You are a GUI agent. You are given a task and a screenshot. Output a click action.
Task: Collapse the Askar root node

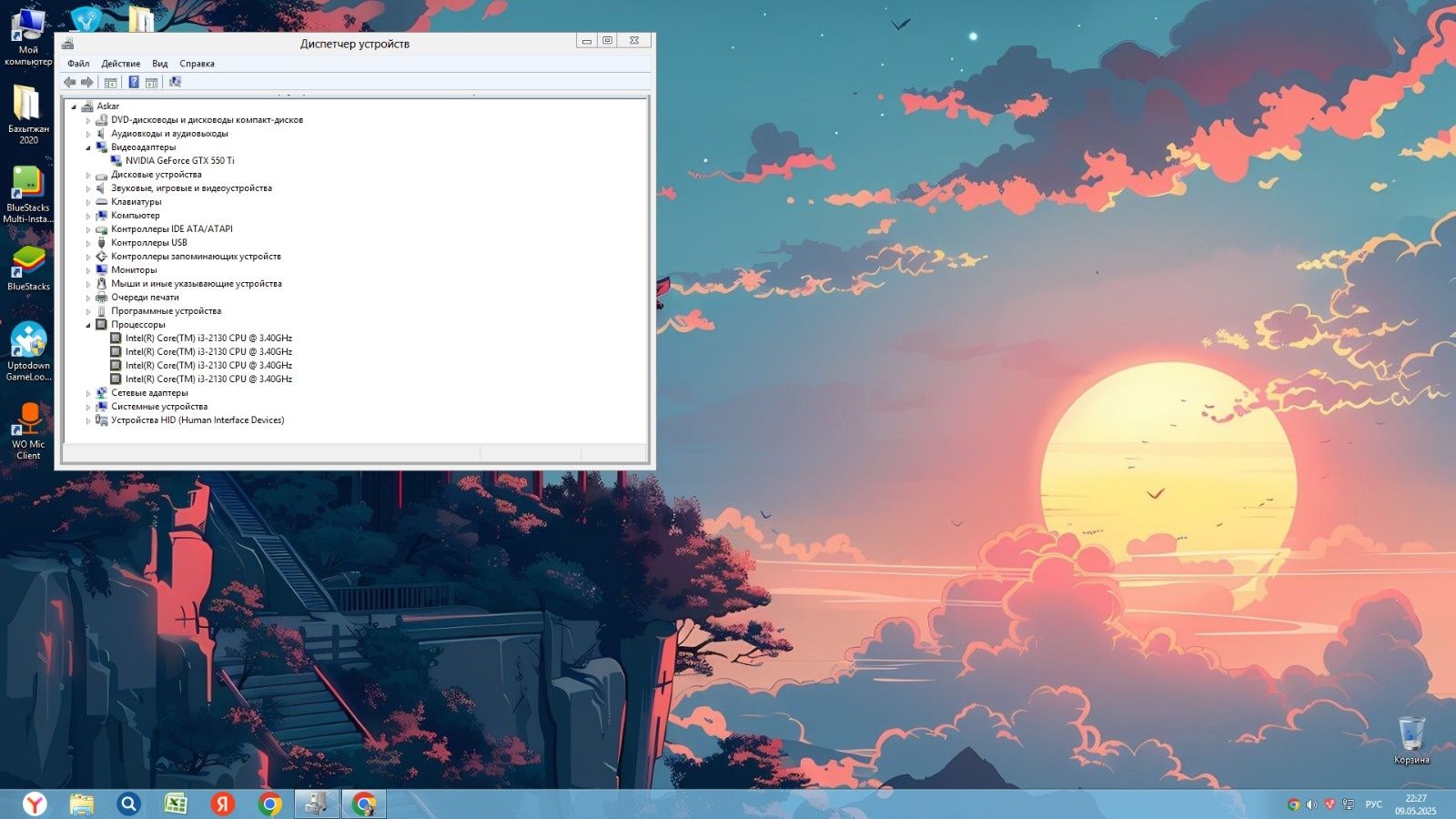point(74,106)
